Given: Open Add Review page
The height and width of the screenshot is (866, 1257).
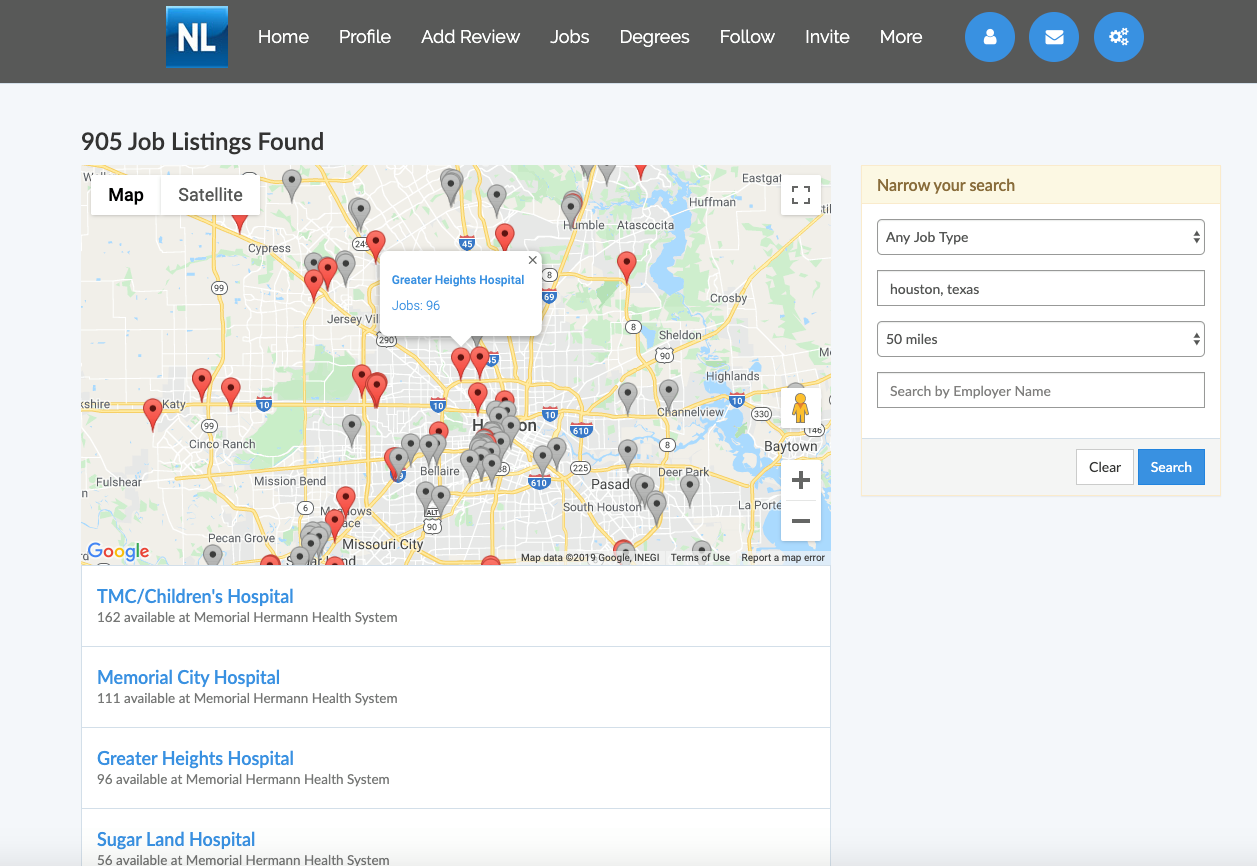Looking at the screenshot, I should 471,37.
